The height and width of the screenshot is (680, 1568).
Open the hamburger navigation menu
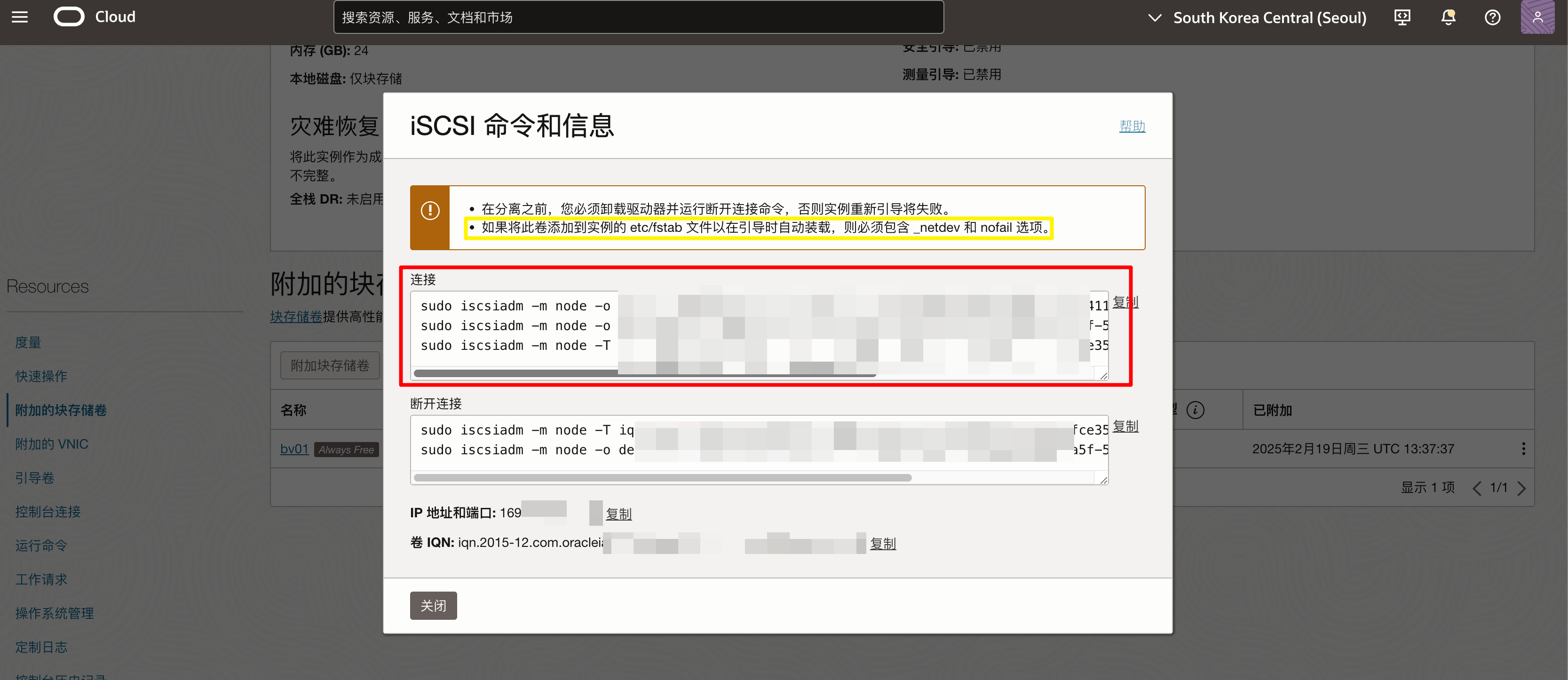click(19, 17)
